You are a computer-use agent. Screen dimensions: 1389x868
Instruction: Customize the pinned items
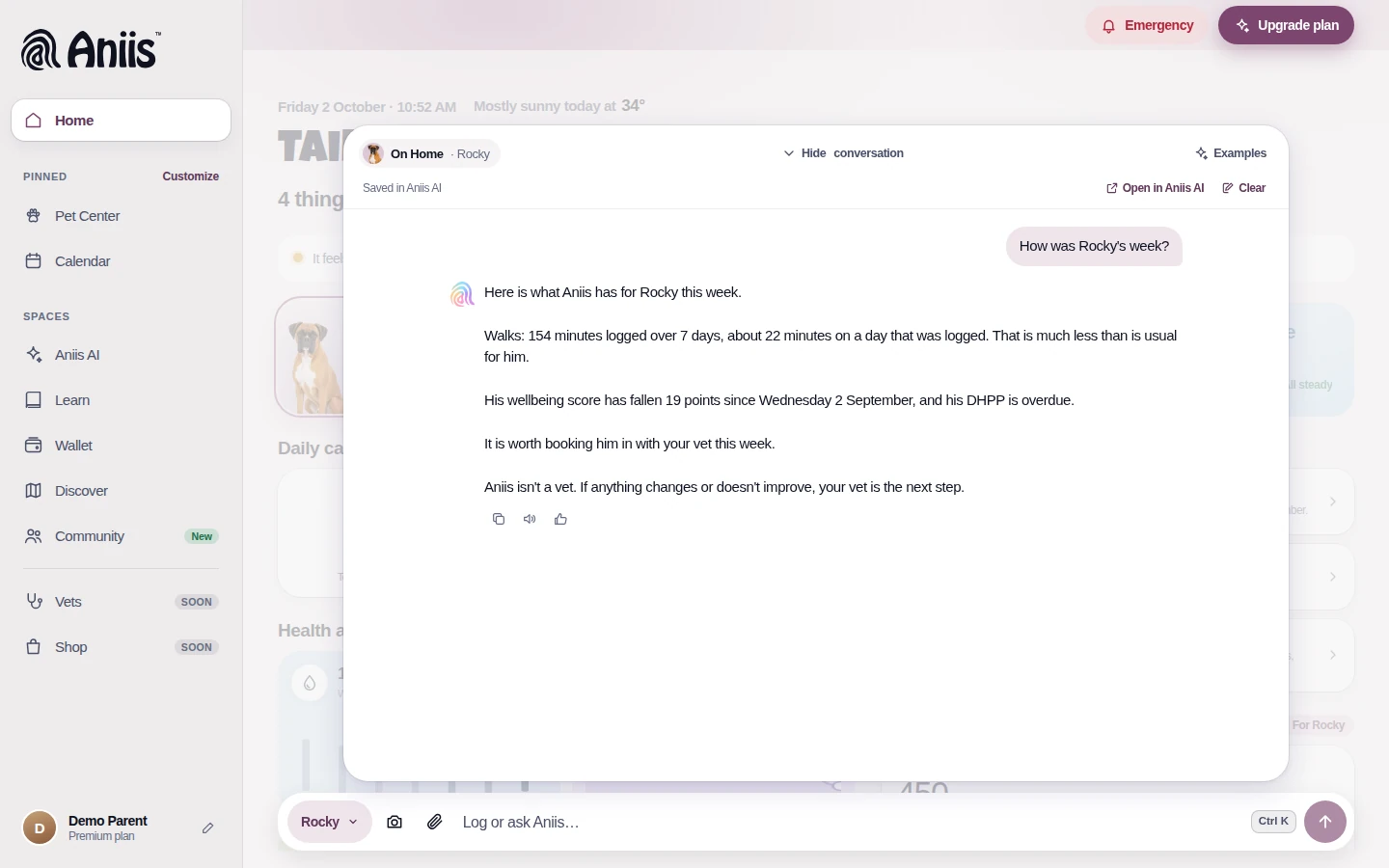(x=190, y=176)
